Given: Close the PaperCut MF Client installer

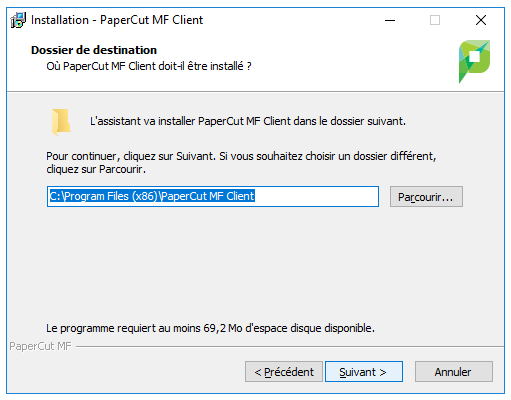Looking at the screenshot, I should (481, 20).
